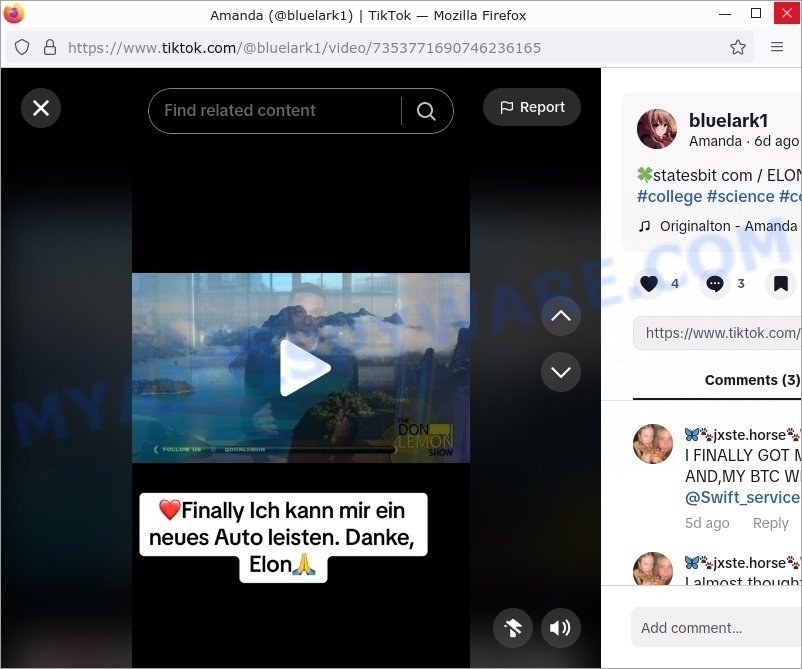Open first jxste.horse commenter avatar

(x=653, y=443)
